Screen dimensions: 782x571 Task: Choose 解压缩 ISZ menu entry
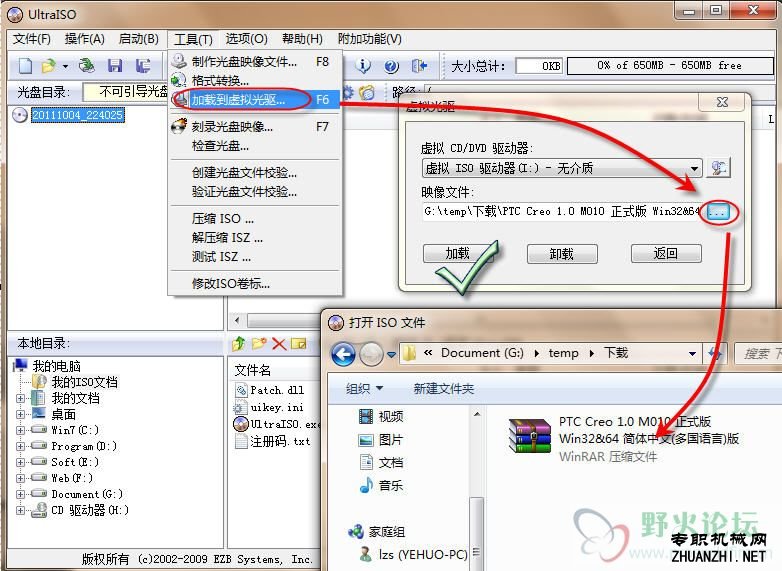coord(254,237)
